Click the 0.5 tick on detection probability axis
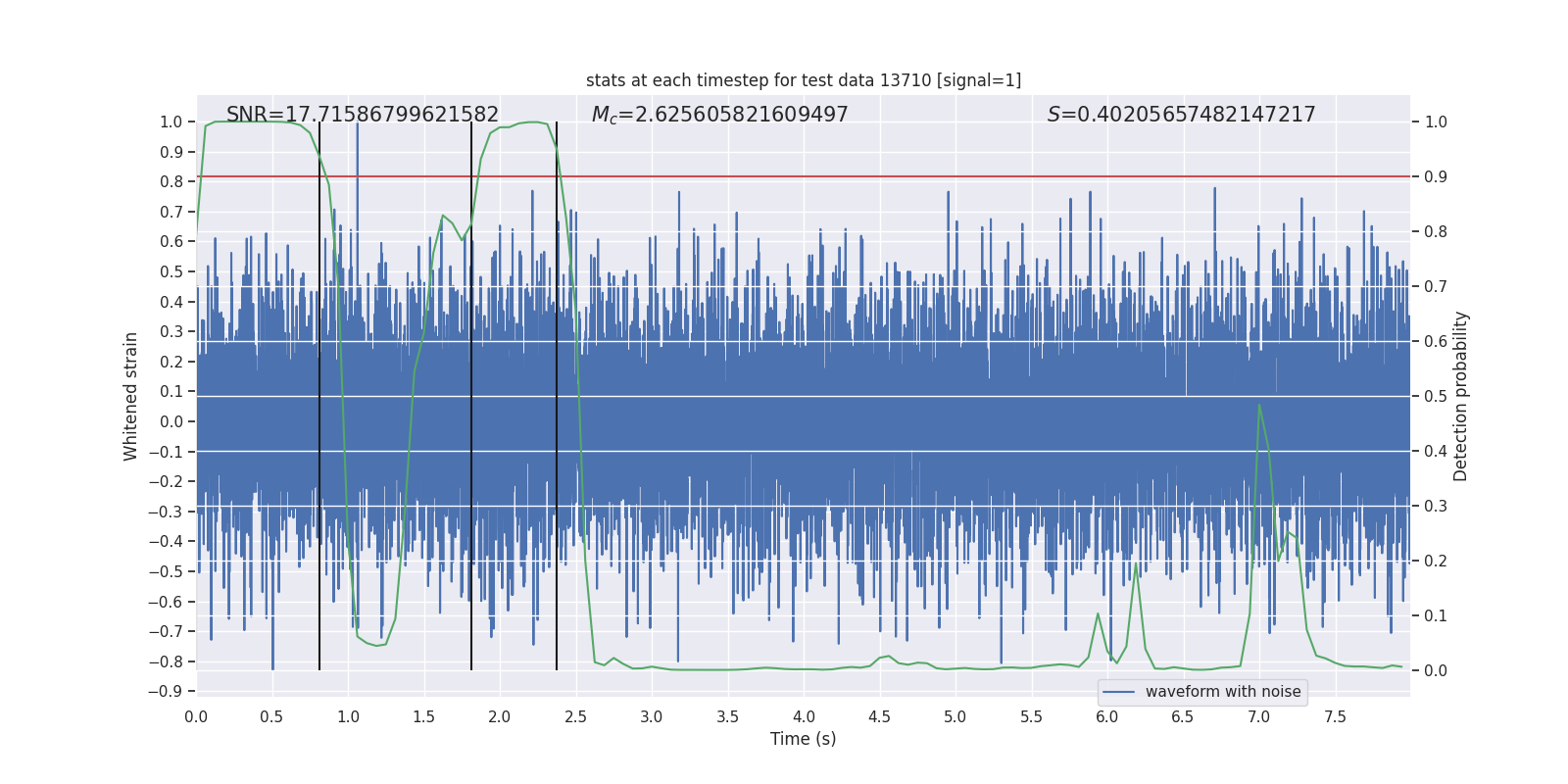 pos(1436,396)
